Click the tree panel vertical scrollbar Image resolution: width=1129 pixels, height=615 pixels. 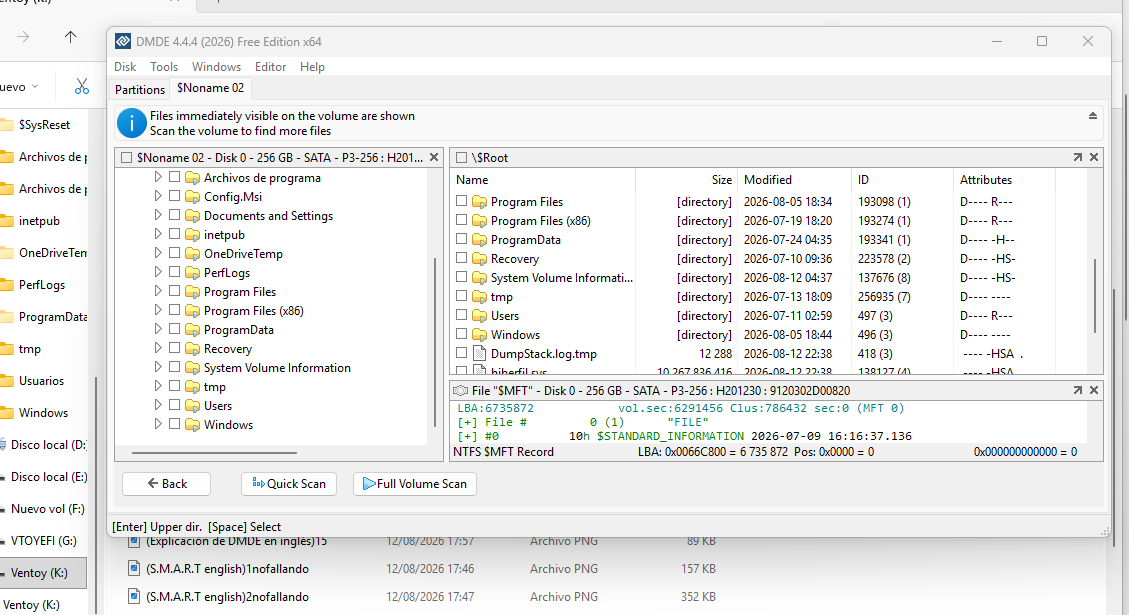point(435,341)
